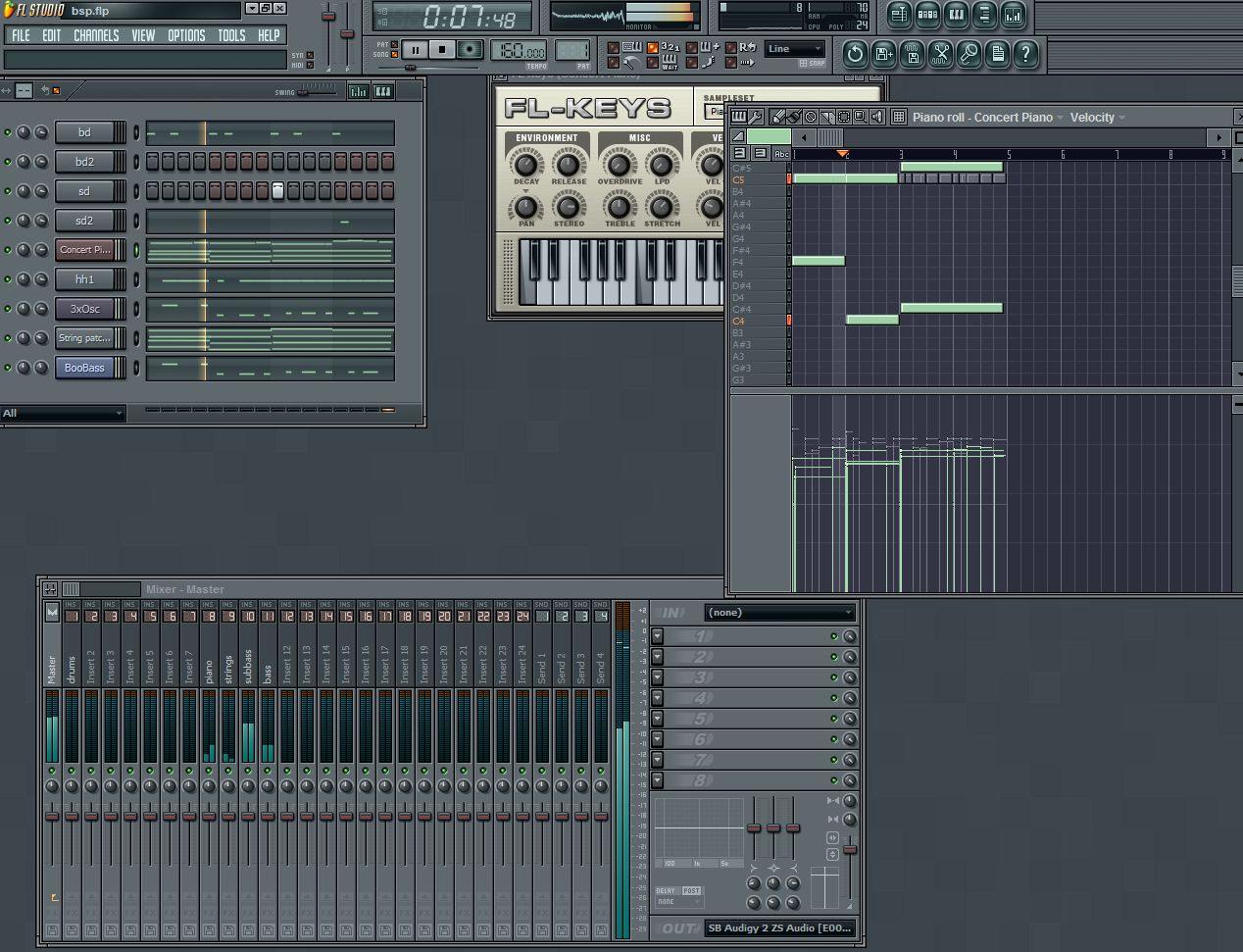Screen dimensions: 1243x952
Task: Open the project info document icon
Action: click(x=997, y=54)
